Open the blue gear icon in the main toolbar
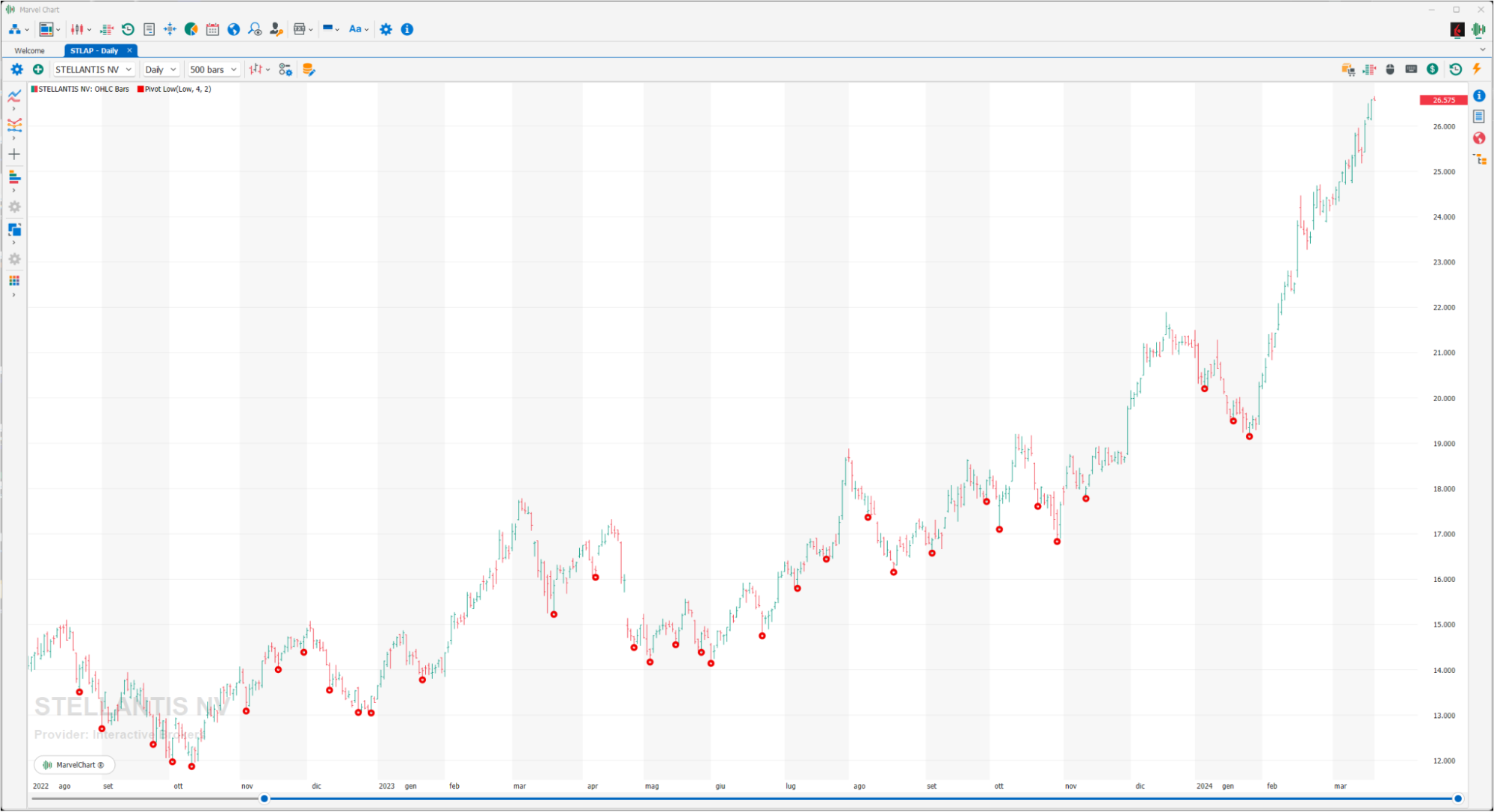 pyautogui.click(x=386, y=29)
